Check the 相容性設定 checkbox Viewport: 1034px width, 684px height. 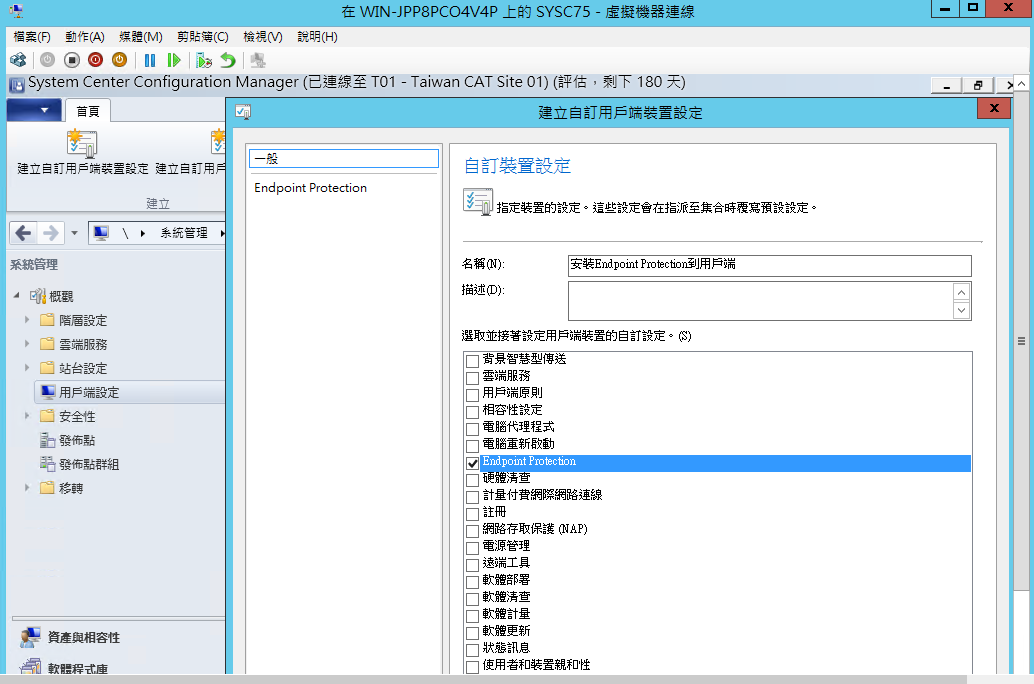[x=472, y=412]
